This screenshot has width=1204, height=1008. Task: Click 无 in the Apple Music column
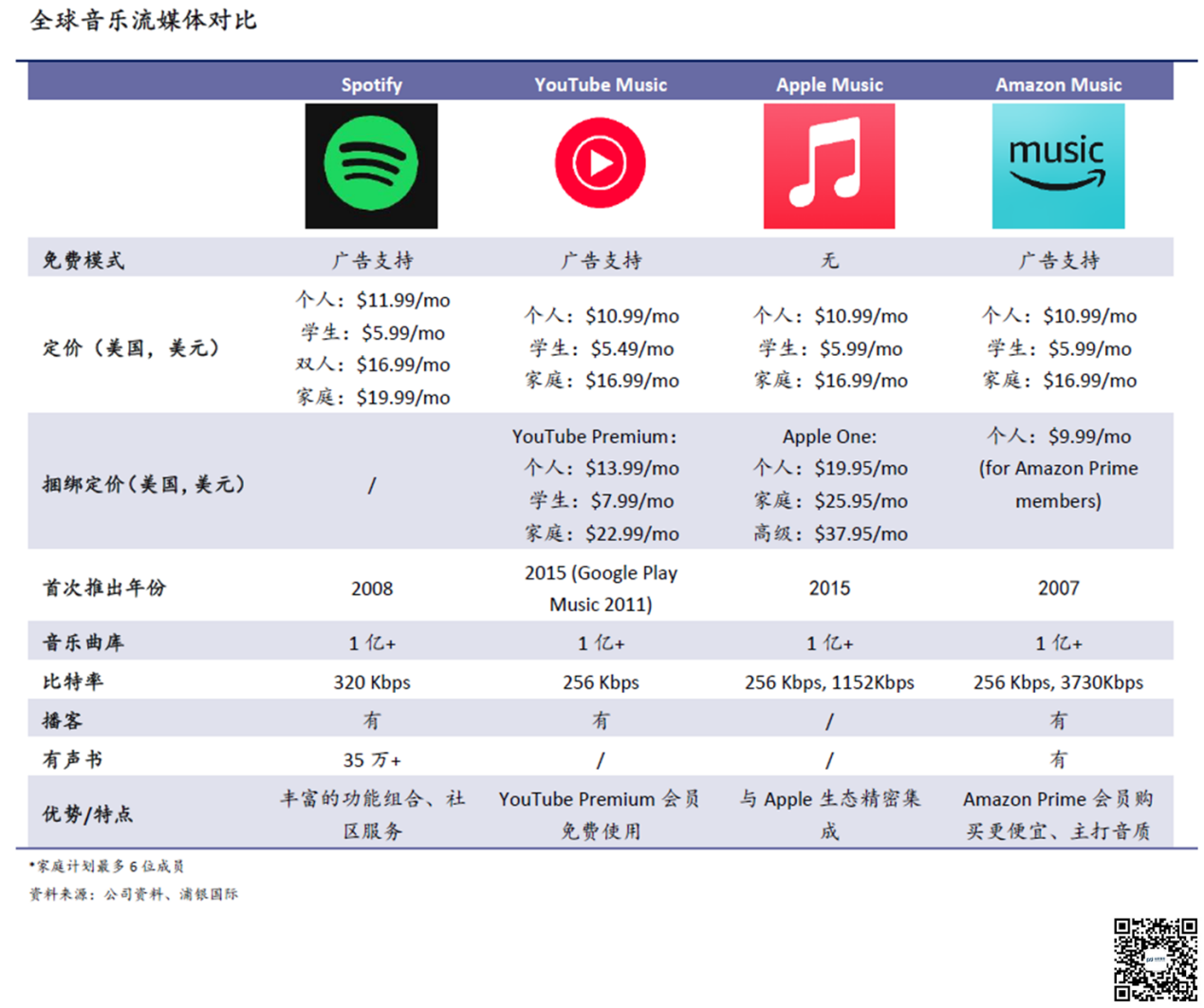(830, 260)
